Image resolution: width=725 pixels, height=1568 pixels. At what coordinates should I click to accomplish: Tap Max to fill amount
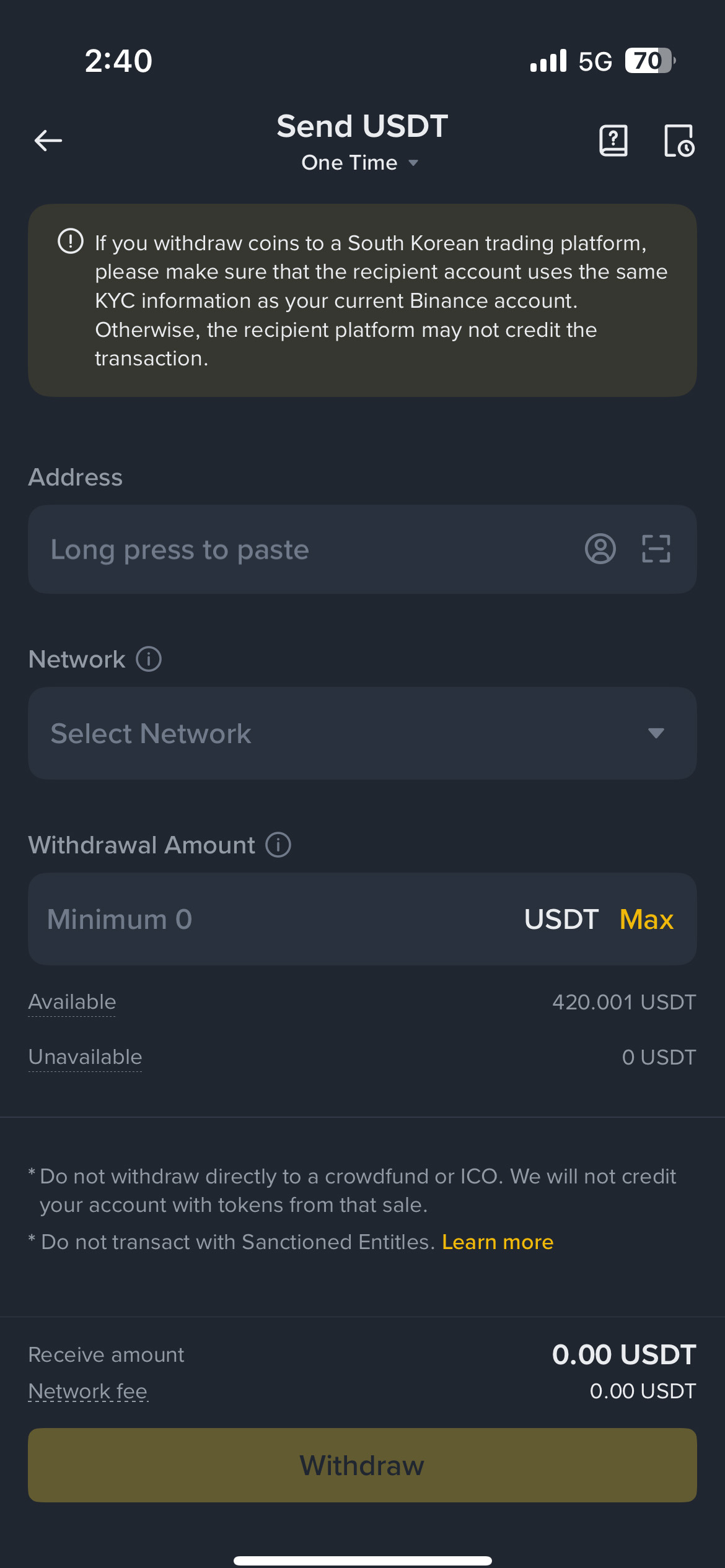point(646,920)
